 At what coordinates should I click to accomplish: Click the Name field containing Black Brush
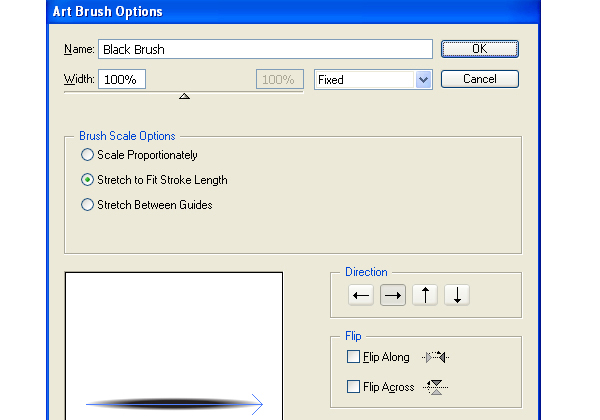[265, 49]
